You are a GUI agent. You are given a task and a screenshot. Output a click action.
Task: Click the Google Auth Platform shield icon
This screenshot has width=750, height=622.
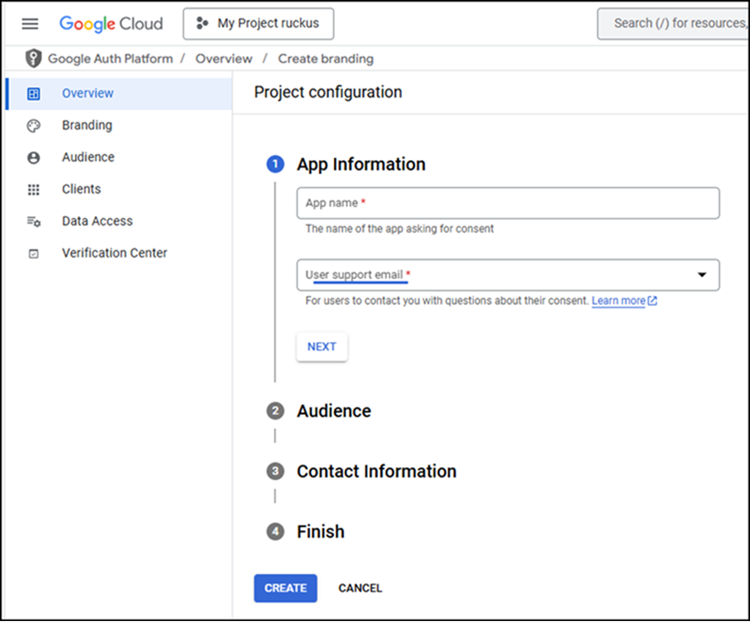(34, 59)
